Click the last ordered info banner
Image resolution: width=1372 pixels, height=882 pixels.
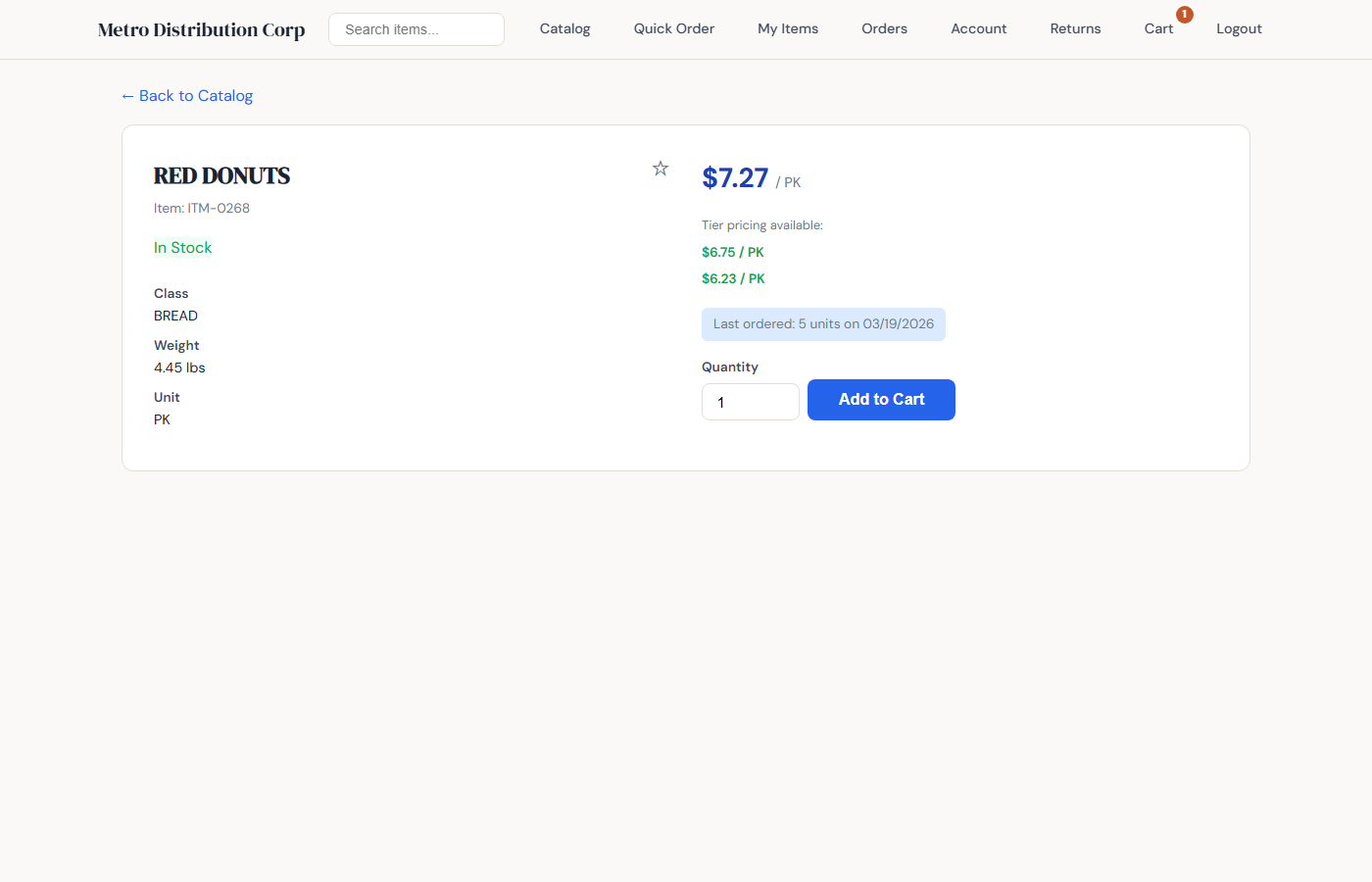[x=823, y=323]
